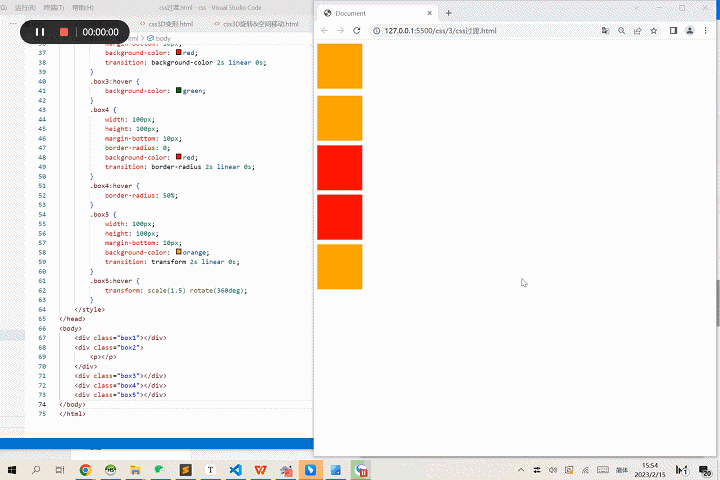
Task: Open red color swatch on line 48
Action: 179,157
